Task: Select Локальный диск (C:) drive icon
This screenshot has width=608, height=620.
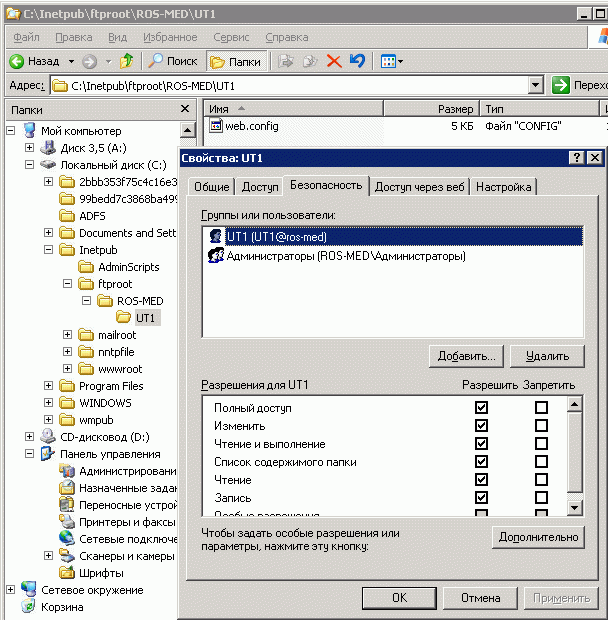Action: [x=48, y=164]
